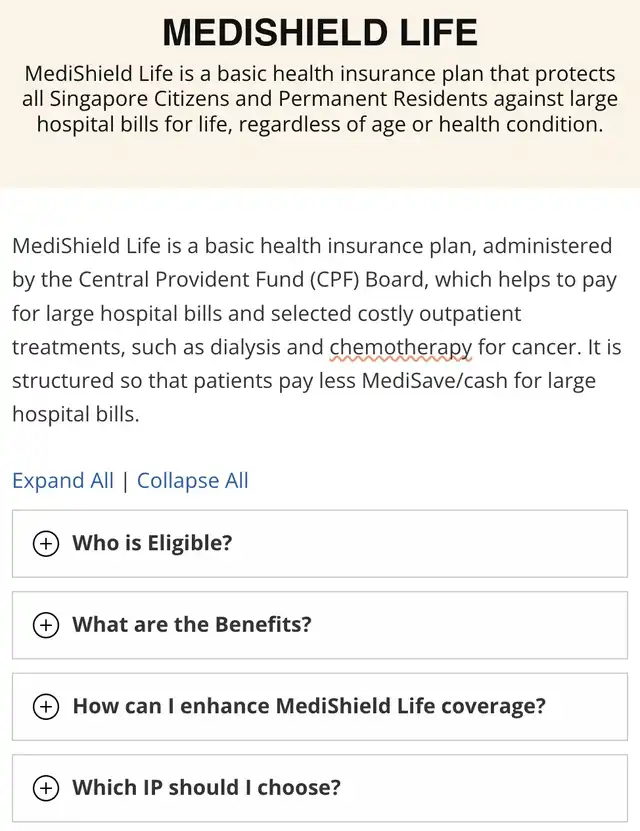Click the plus icon beside Which IP should I choose
The image size is (640, 831).
pos(46,788)
